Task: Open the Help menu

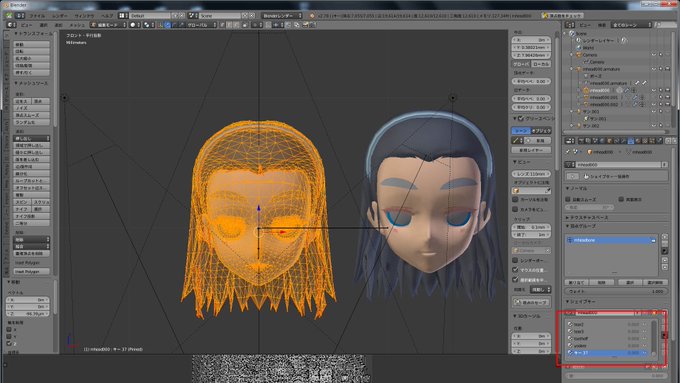Action: pos(107,16)
